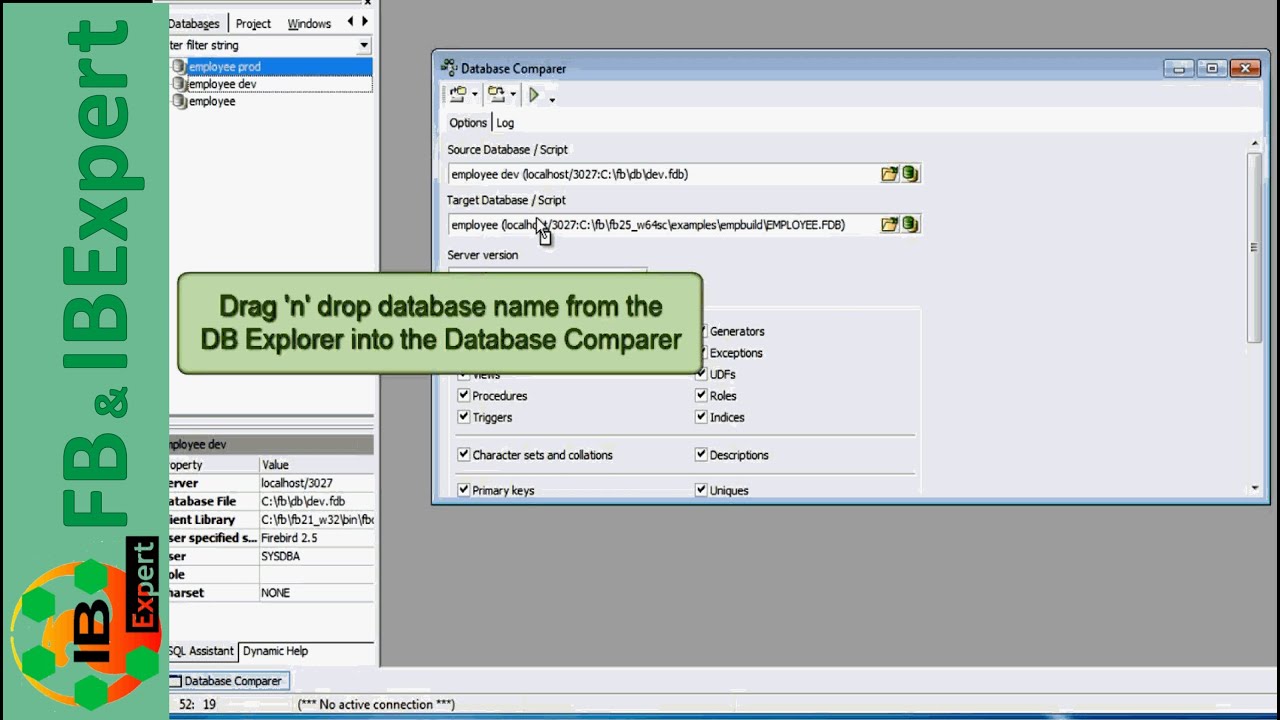Click the folder icon in the Target Database field

pos(889,225)
